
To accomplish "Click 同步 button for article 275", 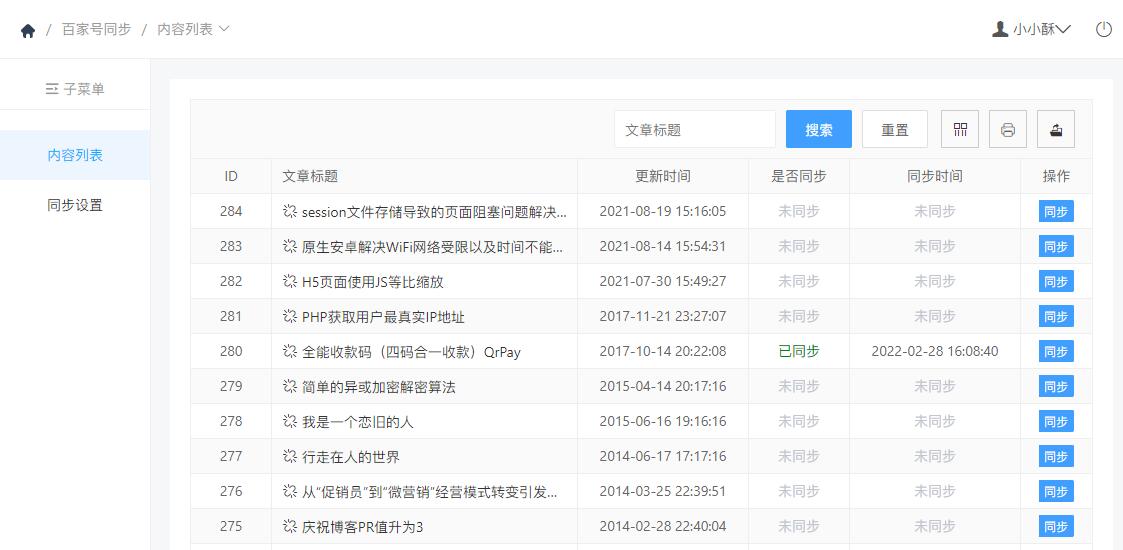I will 1056,526.
